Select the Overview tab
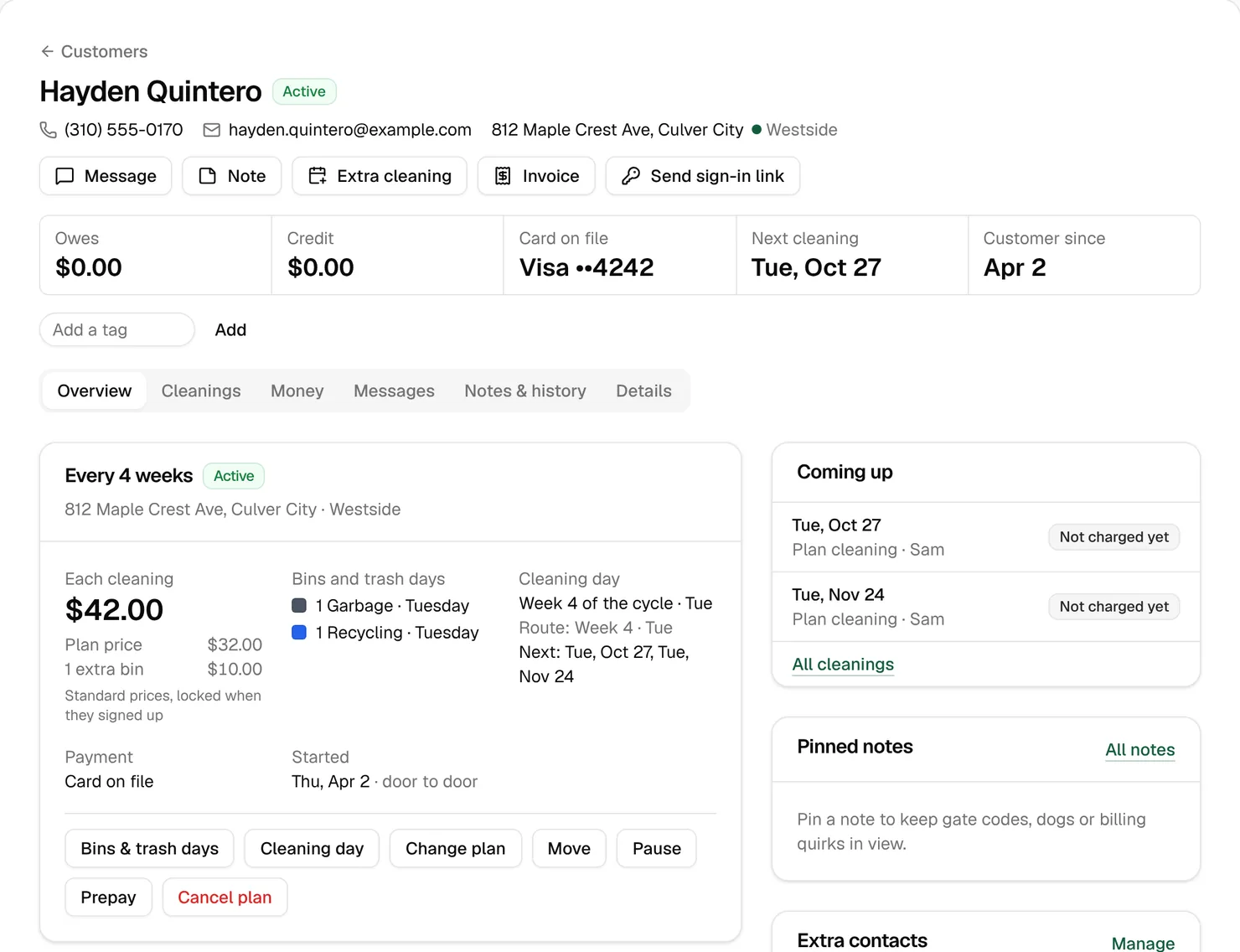 point(95,391)
